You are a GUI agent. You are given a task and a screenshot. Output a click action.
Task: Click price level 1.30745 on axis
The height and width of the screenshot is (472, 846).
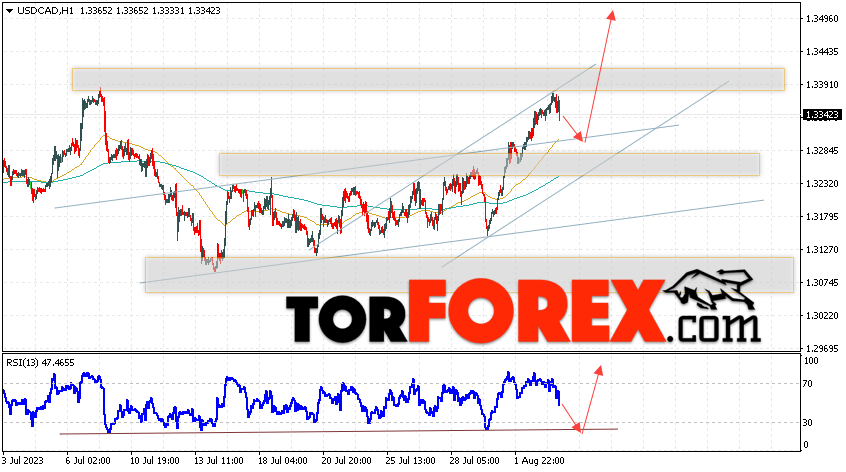822,283
